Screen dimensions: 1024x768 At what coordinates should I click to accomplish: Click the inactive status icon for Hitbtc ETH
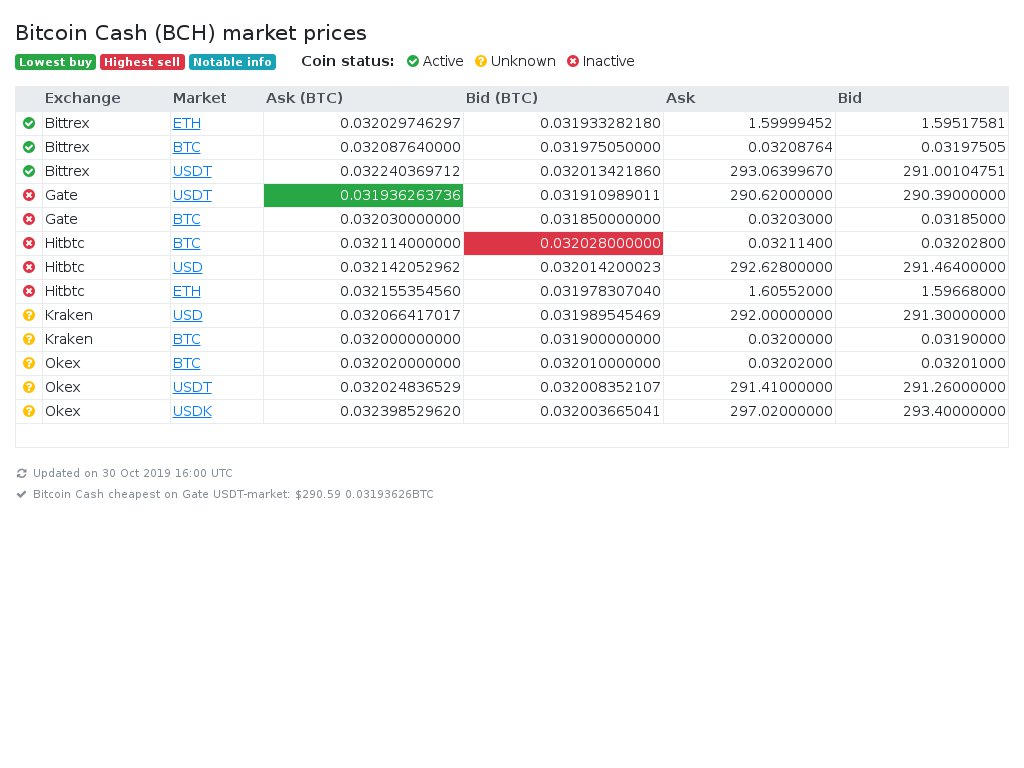tap(29, 291)
